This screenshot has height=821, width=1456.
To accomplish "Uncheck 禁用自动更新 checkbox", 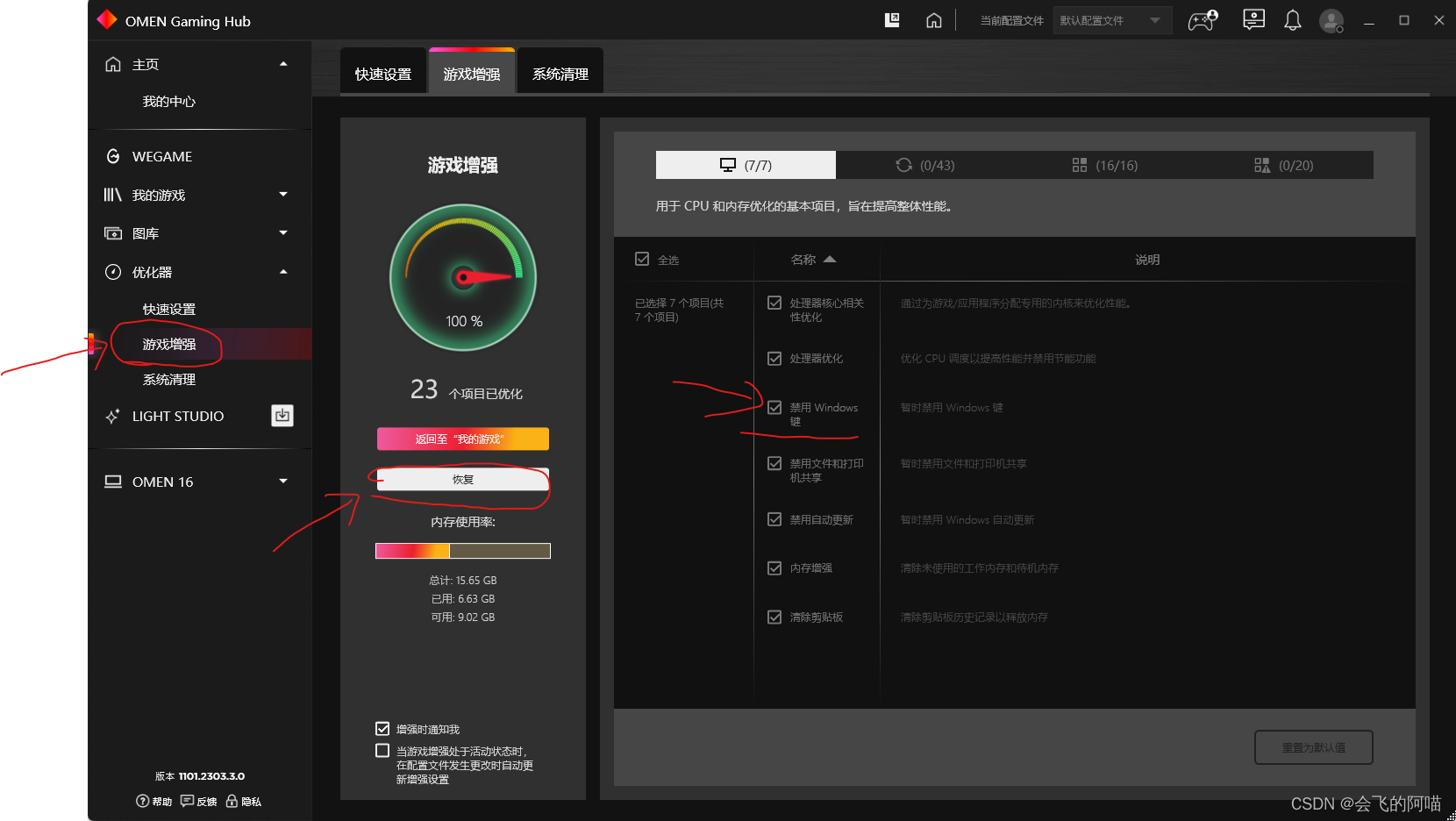I will (774, 519).
